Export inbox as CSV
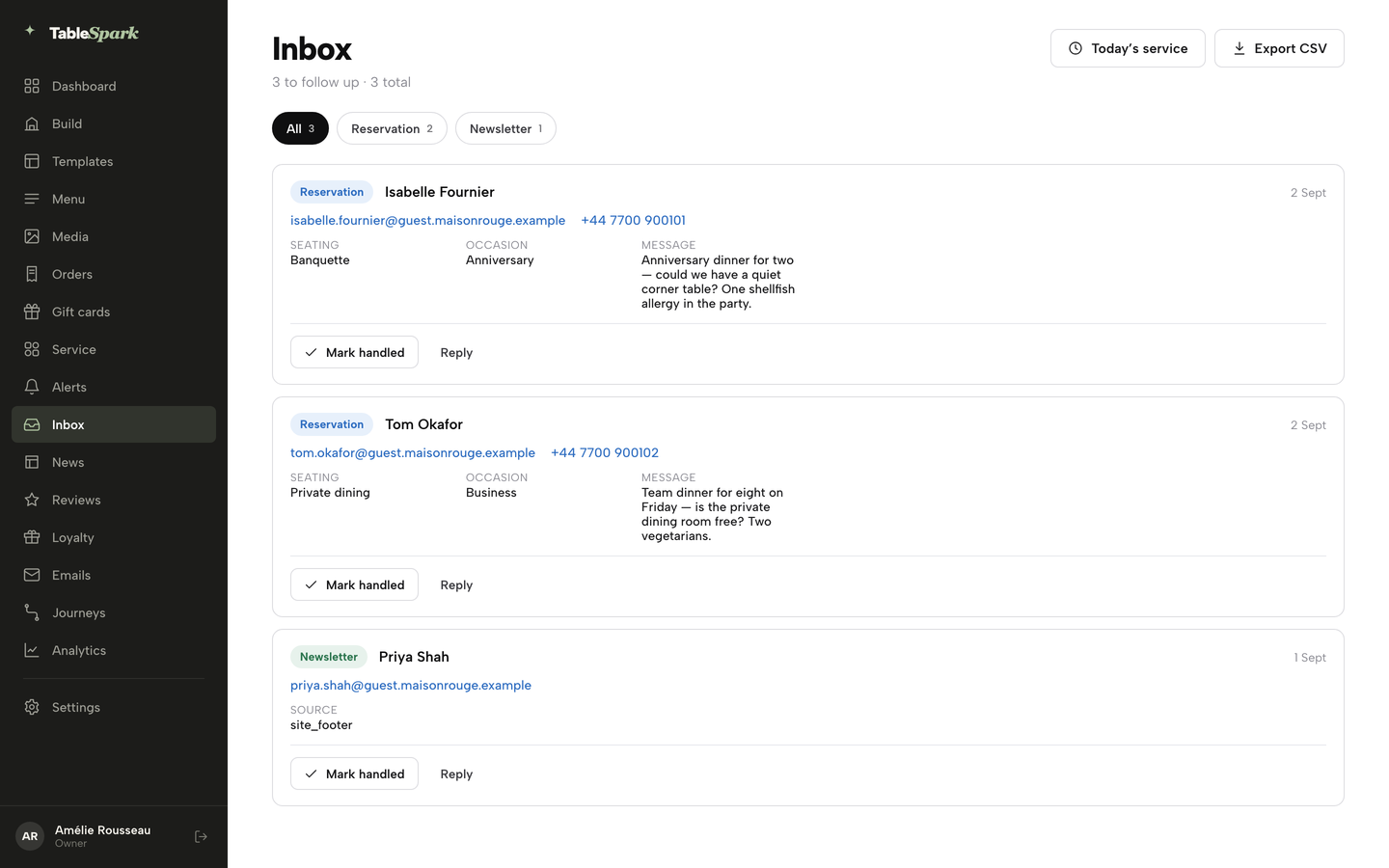1389x868 pixels. point(1279,48)
